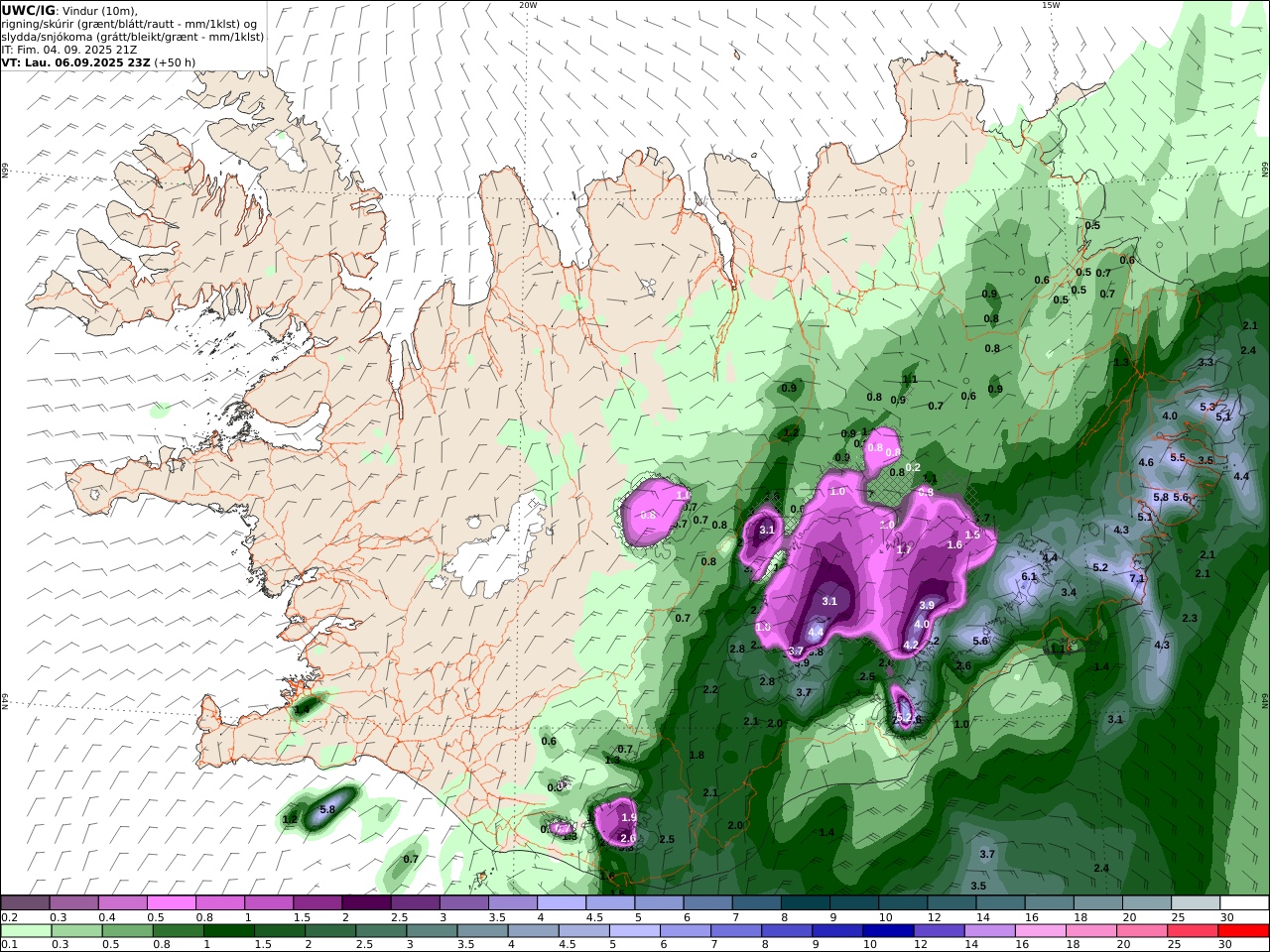
Task: Click the pale green 0.1 swatch in bottom legend row
Action: [26, 931]
